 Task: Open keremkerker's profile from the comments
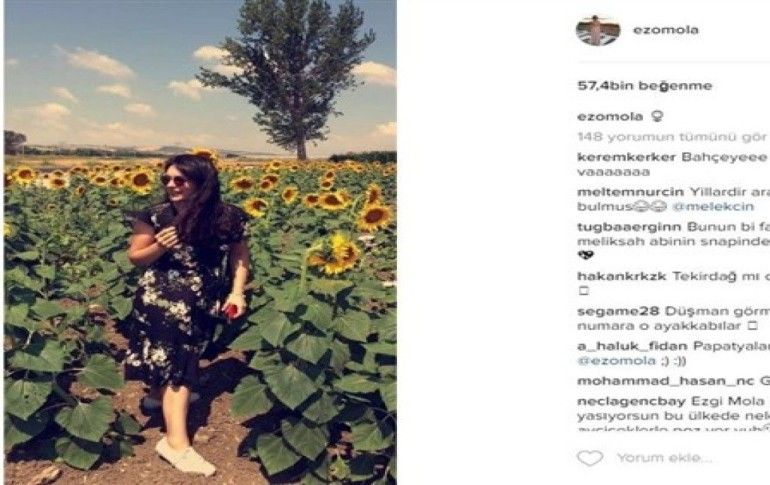(627, 158)
